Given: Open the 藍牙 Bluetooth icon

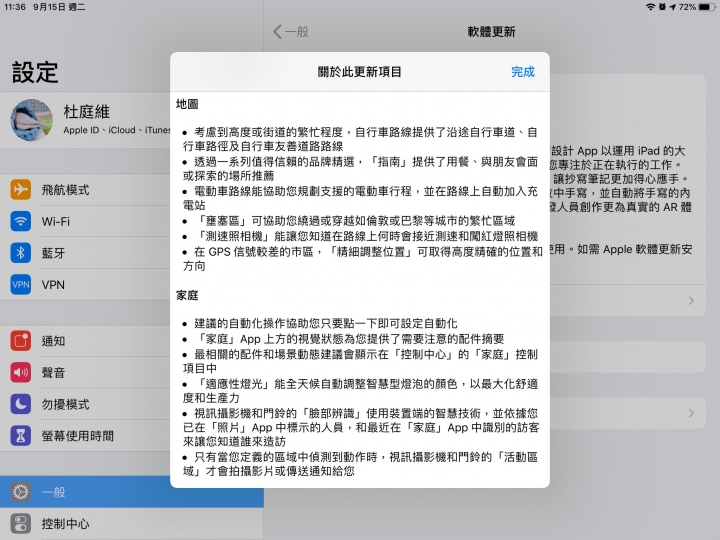Looking at the screenshot, I should pos(21,253).
